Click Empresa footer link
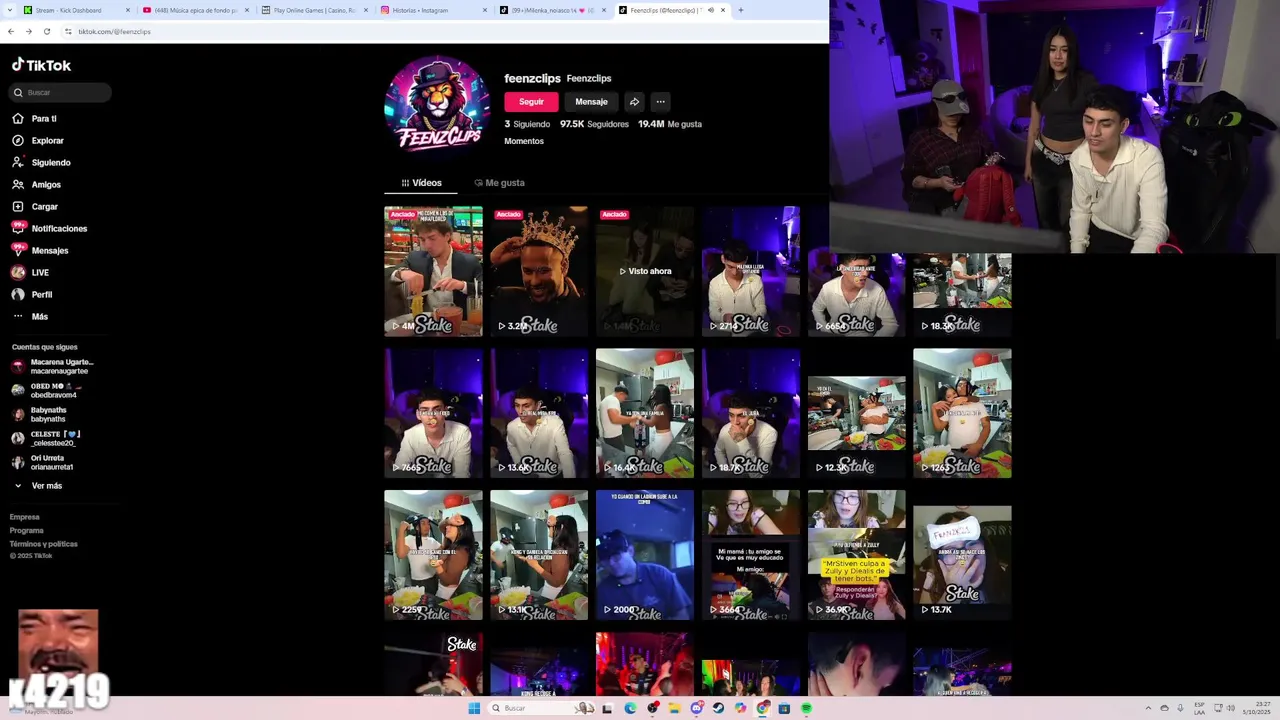1280x720 pixels. coord(25,517)
